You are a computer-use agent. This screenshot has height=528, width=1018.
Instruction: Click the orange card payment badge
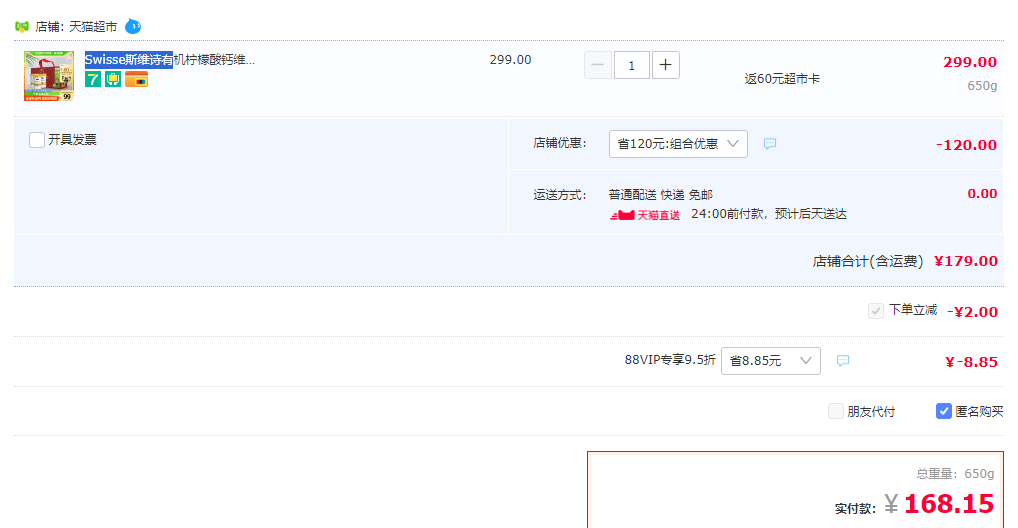[136, 79]
